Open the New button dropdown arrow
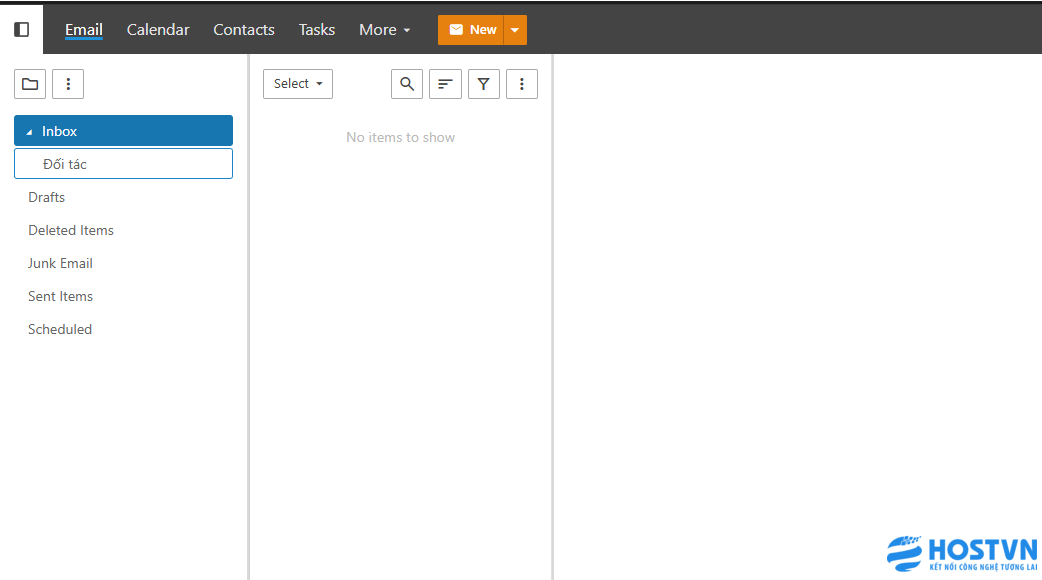The width and height of the screenshot is (1042, 580). [514, 30]
